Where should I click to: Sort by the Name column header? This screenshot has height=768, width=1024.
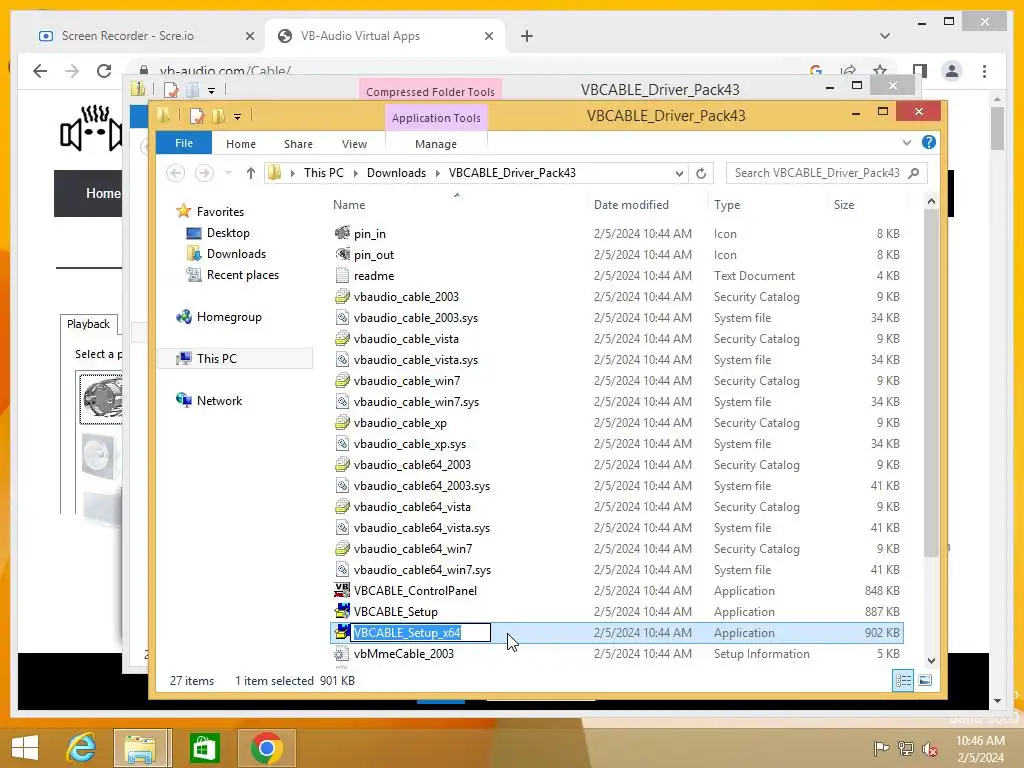[349, 204]
